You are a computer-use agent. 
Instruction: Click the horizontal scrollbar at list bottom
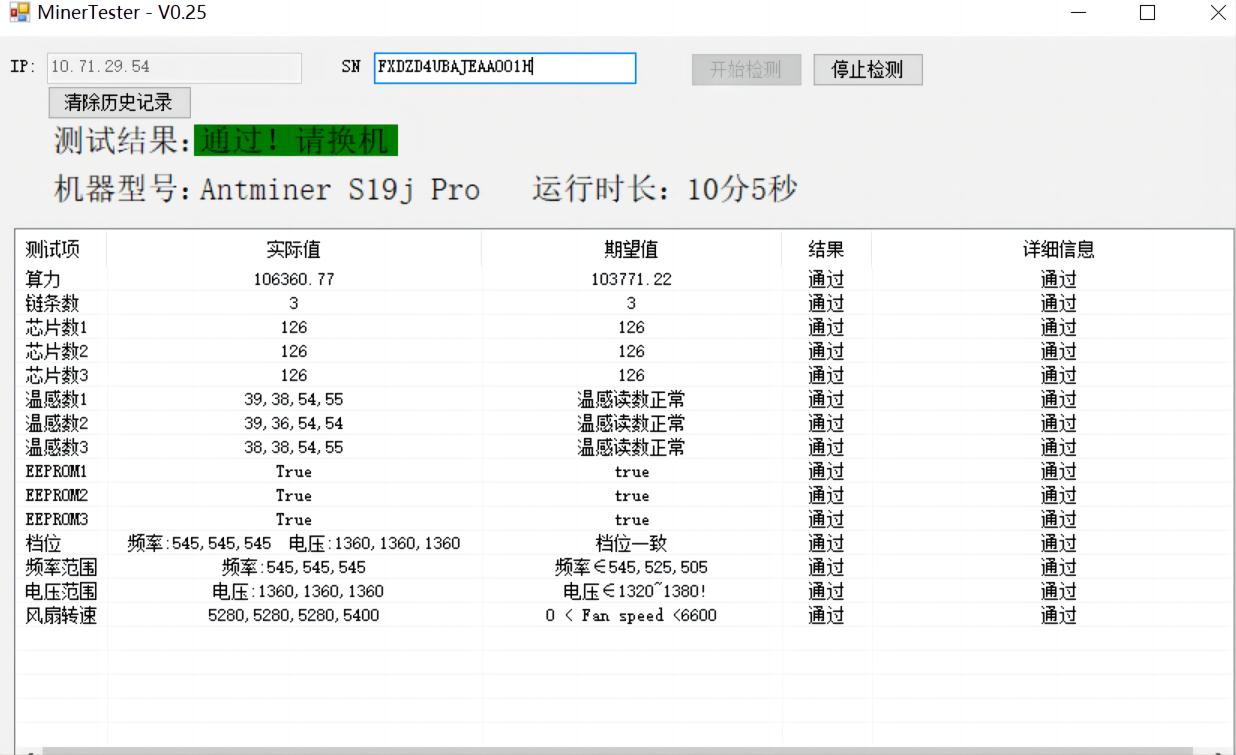coord(600,750)
